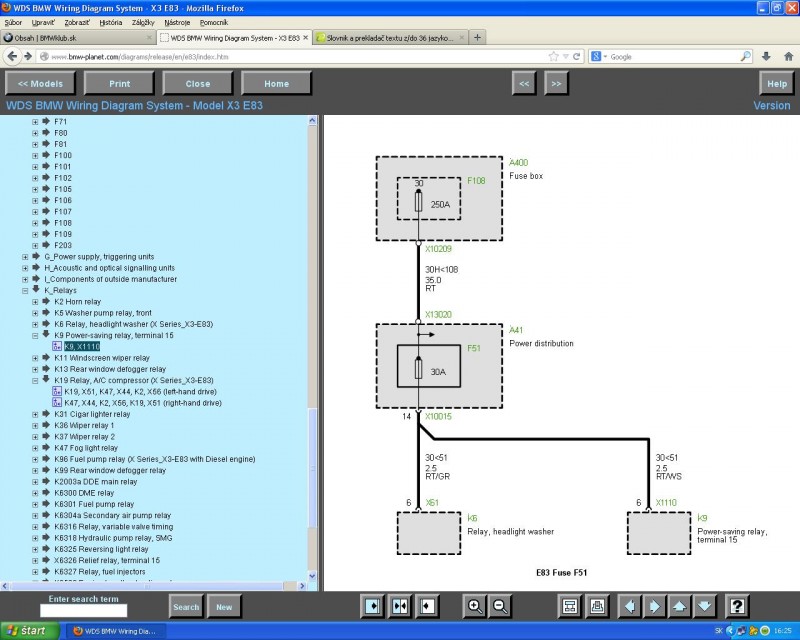Pan diagram up with up arrow icon
Viewport: 800px width, 640px height.
[x=680, y=606]
